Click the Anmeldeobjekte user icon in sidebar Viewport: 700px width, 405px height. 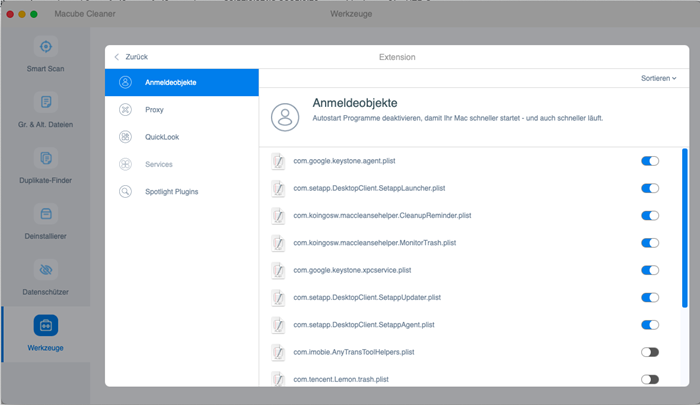coord(125,82)
